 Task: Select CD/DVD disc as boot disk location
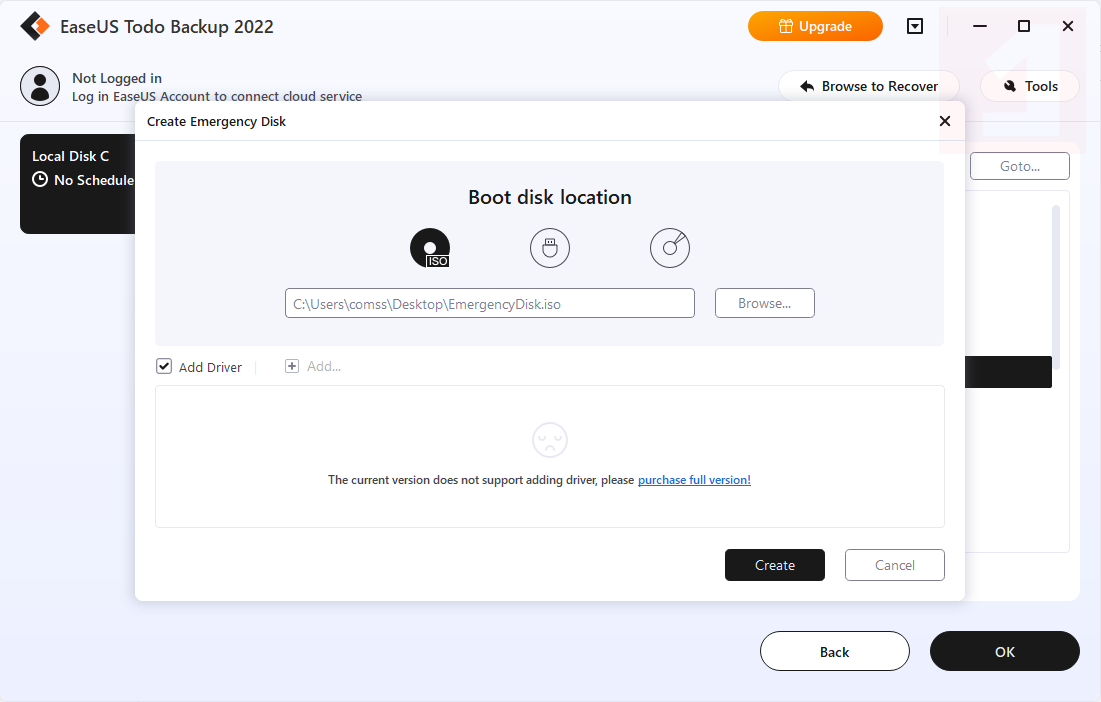(x=670, y=248)
